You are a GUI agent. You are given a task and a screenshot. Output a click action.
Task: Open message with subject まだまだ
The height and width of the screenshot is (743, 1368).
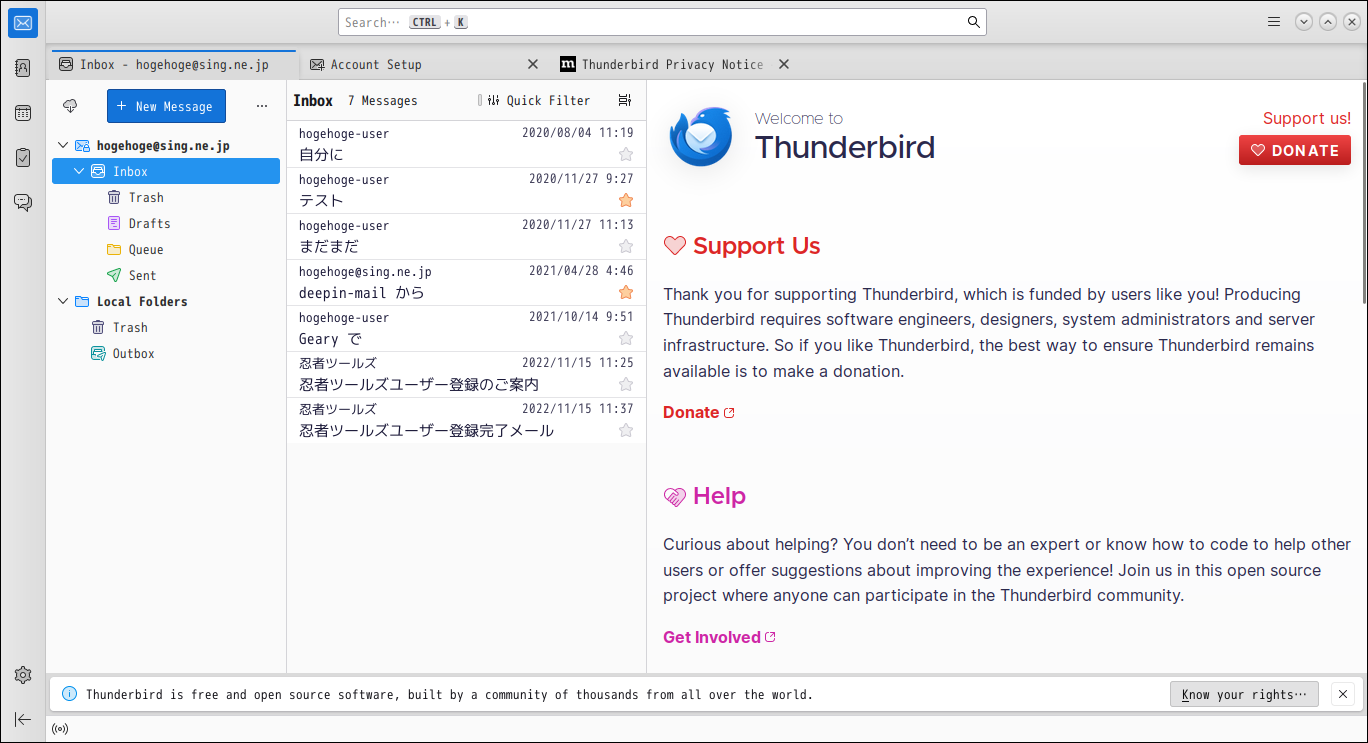[466, 236]
